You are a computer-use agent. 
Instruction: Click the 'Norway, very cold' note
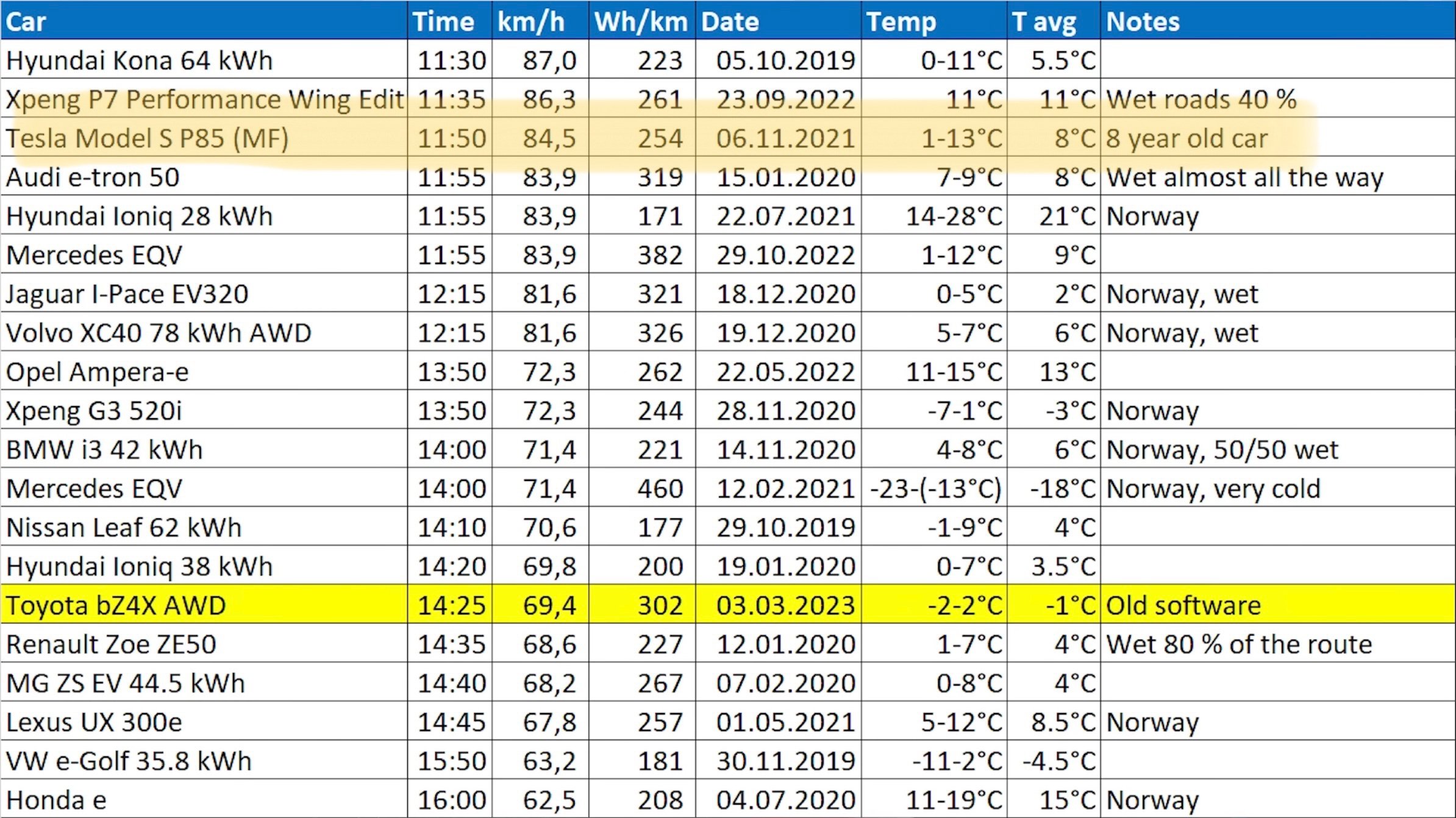1278,488
